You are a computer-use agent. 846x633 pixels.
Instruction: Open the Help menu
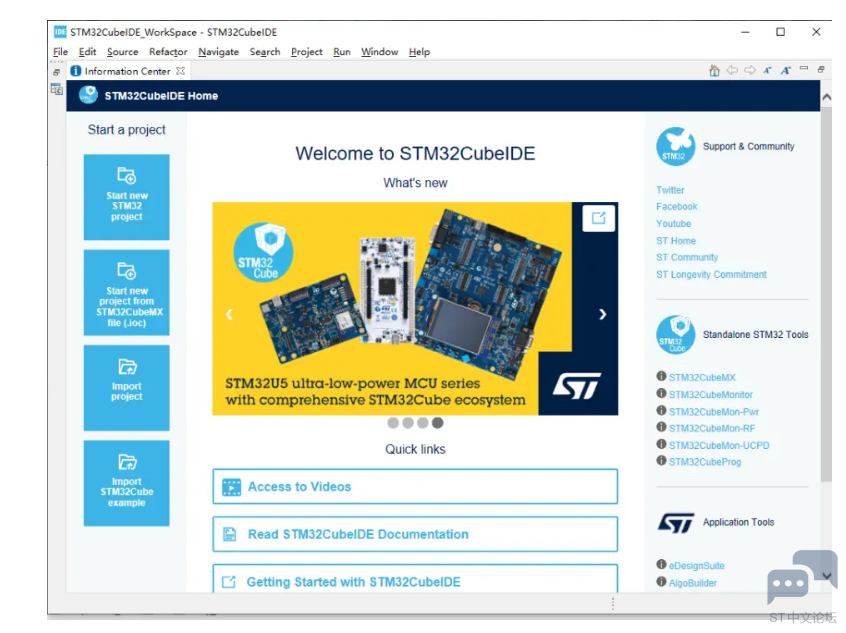click(x=419, y=52)
